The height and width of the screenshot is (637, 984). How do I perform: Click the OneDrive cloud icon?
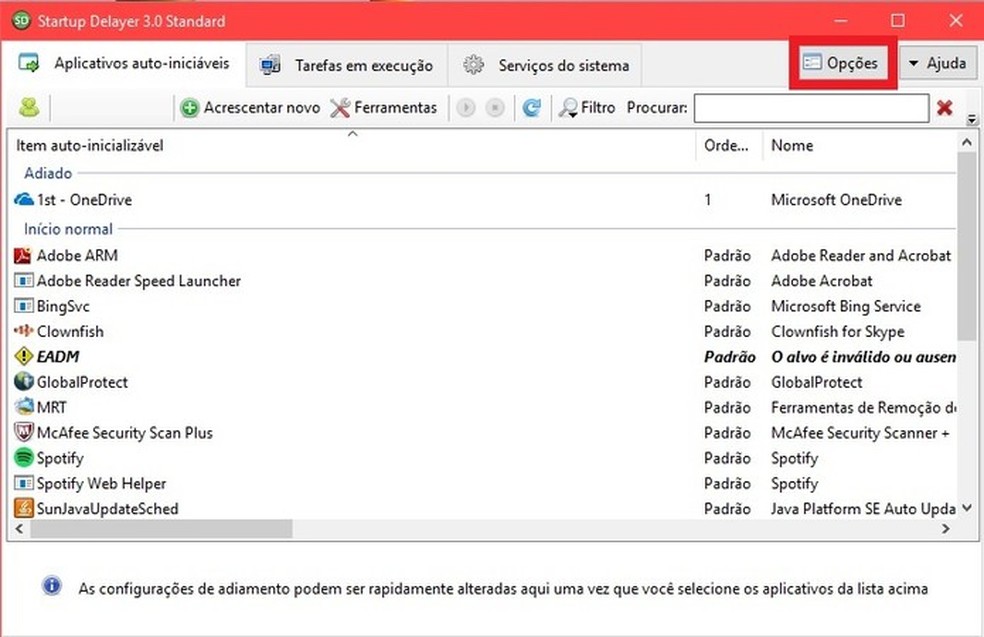point(24,200)
